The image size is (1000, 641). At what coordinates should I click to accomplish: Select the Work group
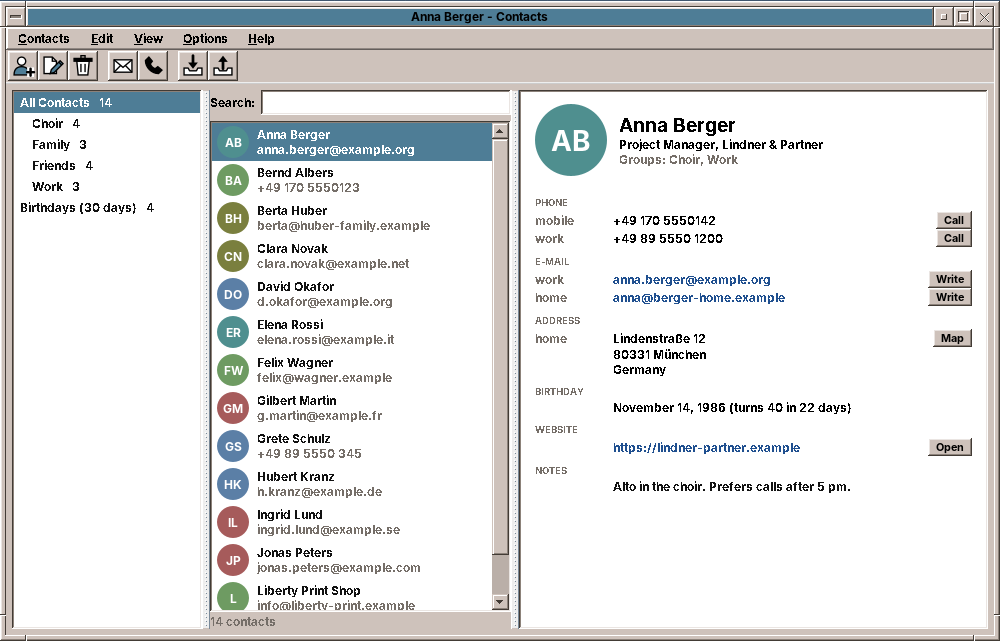pos(107,187)
